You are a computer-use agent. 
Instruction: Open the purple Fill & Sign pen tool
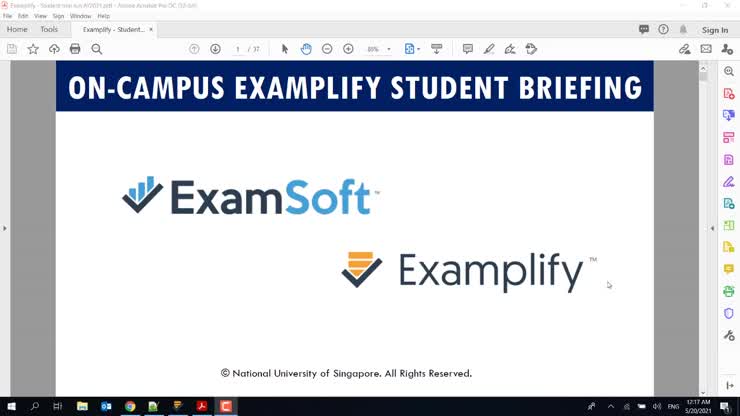point(729,181)
